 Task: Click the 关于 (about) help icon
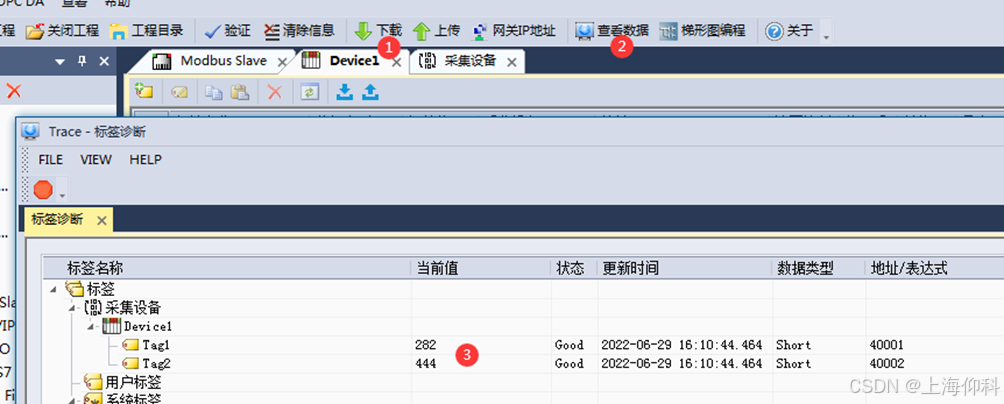coord(774,31)
